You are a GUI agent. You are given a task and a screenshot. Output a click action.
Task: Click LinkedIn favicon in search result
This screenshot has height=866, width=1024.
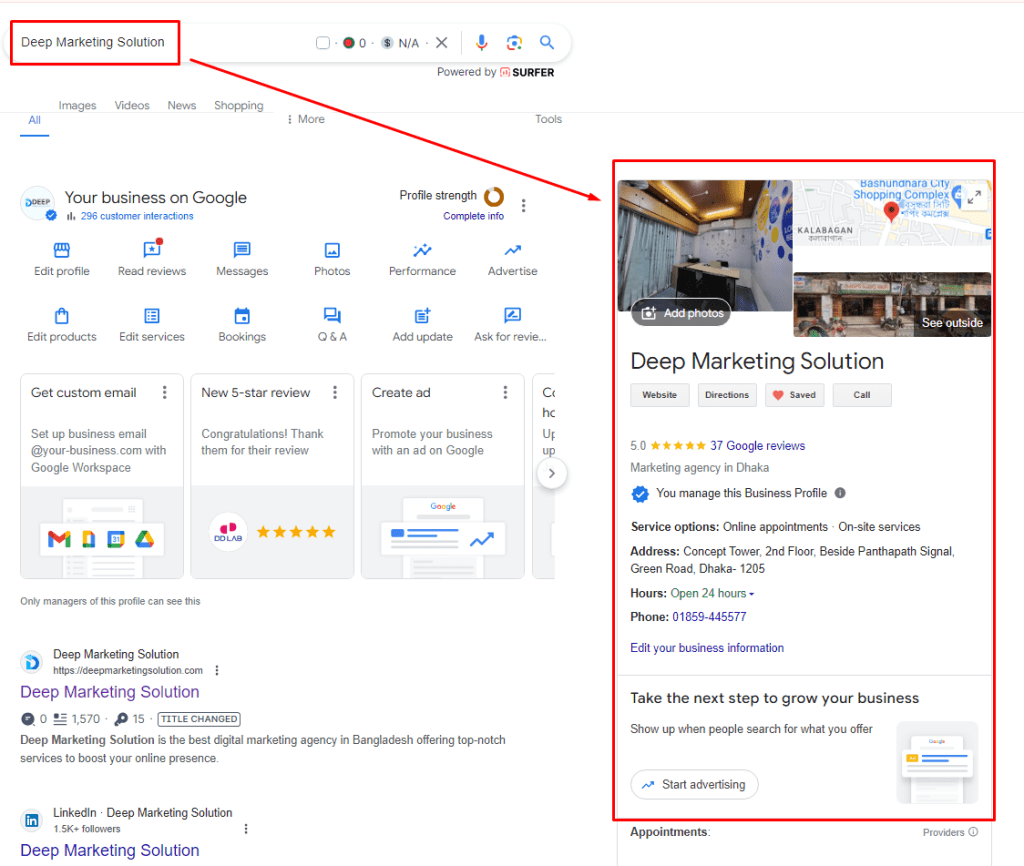pyautogui.click(x=31, y=821)
